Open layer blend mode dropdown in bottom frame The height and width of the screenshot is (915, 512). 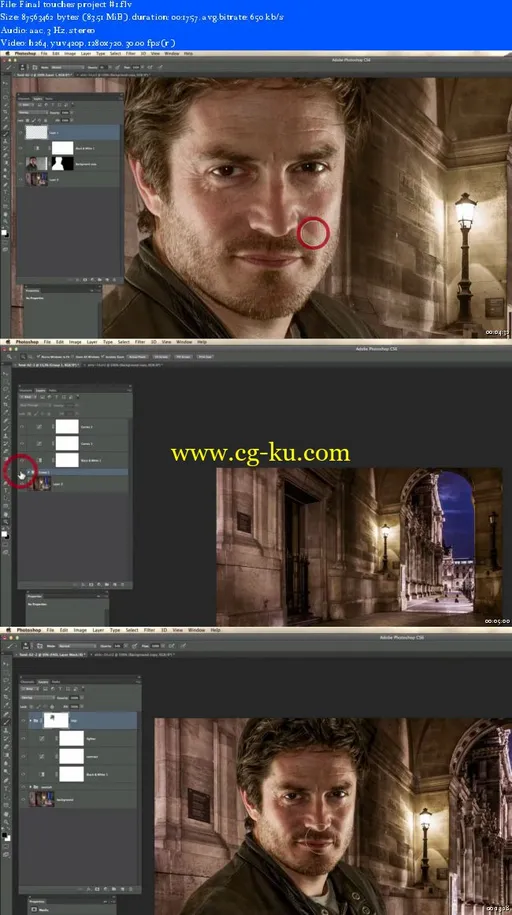38,697
